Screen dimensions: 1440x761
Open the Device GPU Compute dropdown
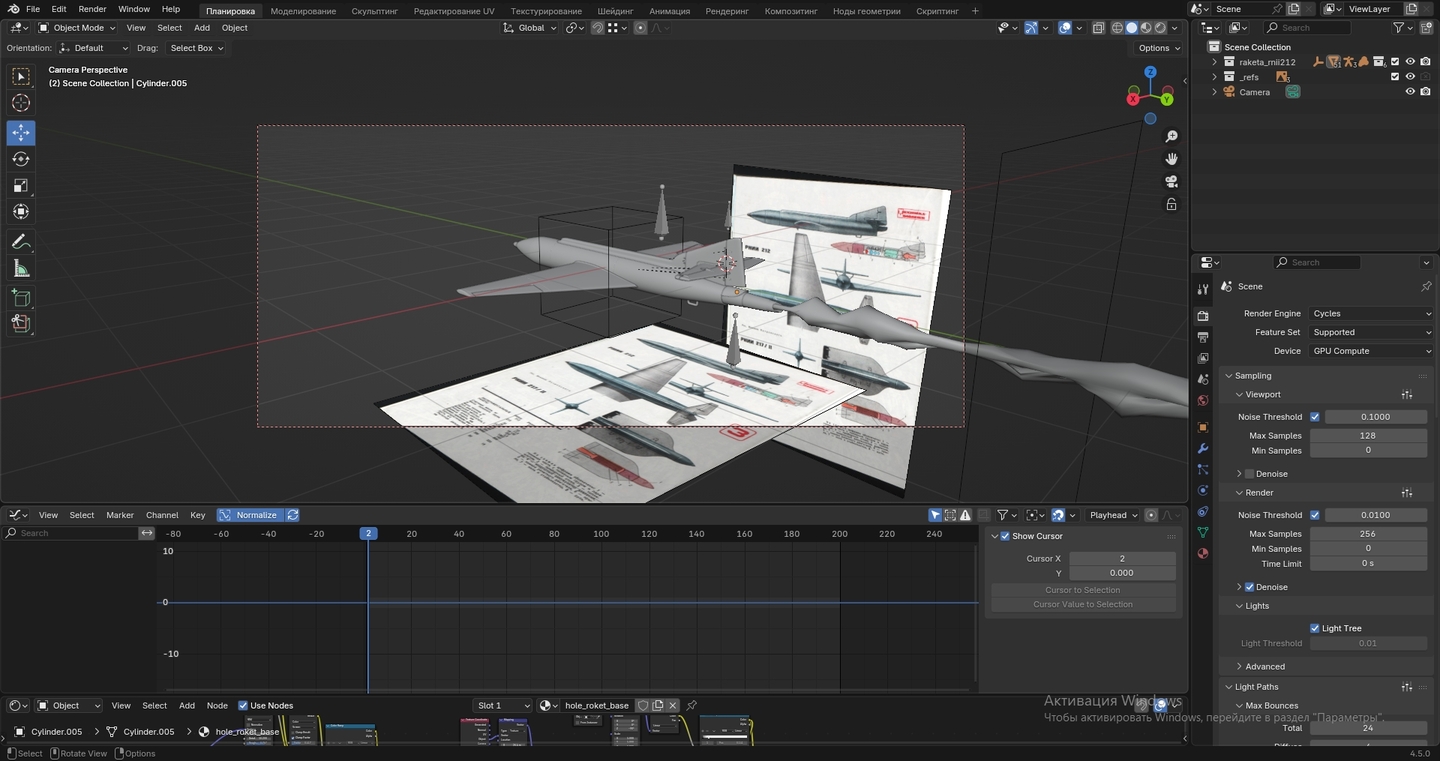click(x=1371, y=351)
